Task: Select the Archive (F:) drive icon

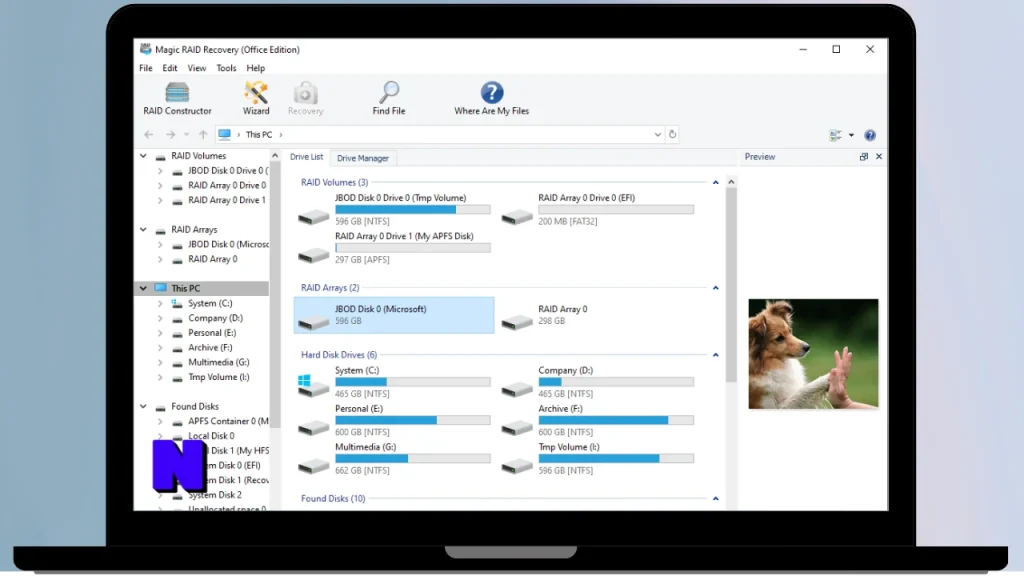Action: point(517,428)
